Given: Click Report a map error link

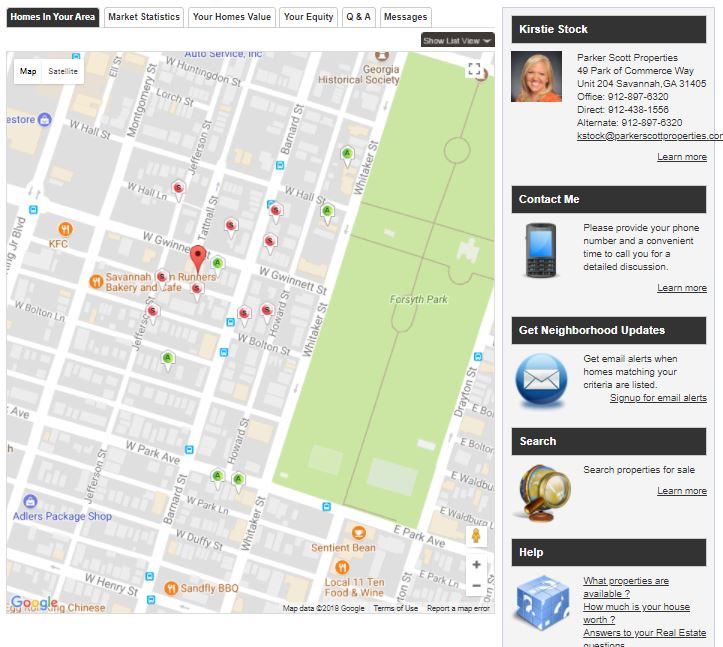Looking at the screenshot, I should [458, 608].
